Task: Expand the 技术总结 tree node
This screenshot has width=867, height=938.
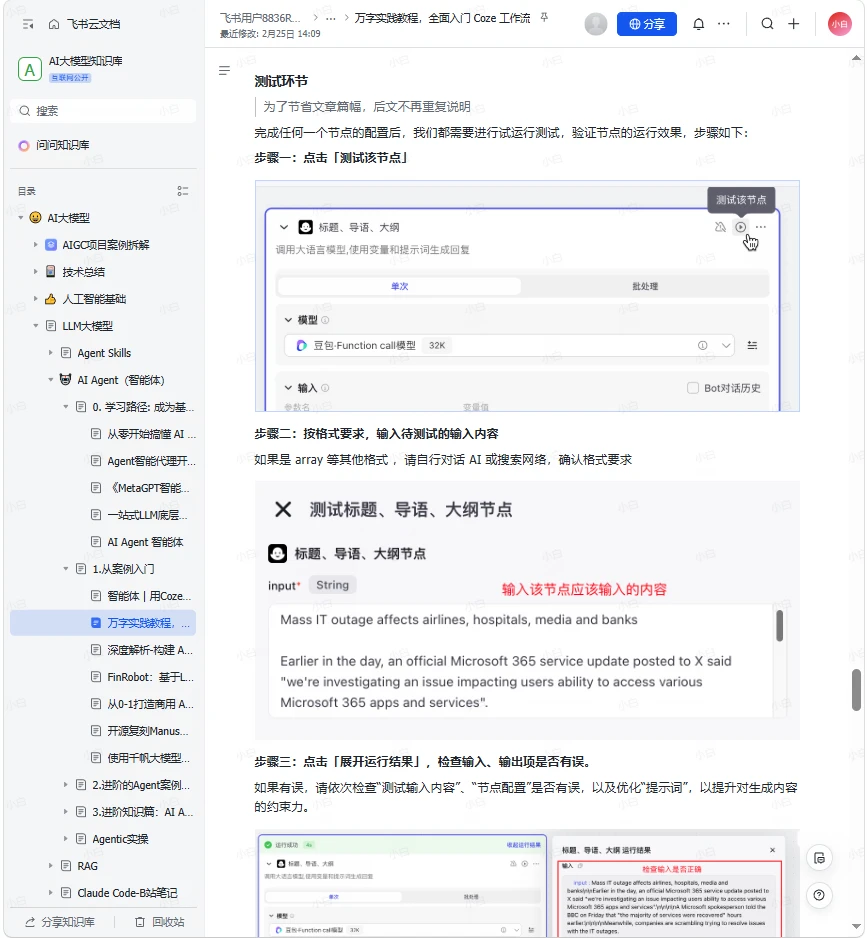Action: [36, 272]
